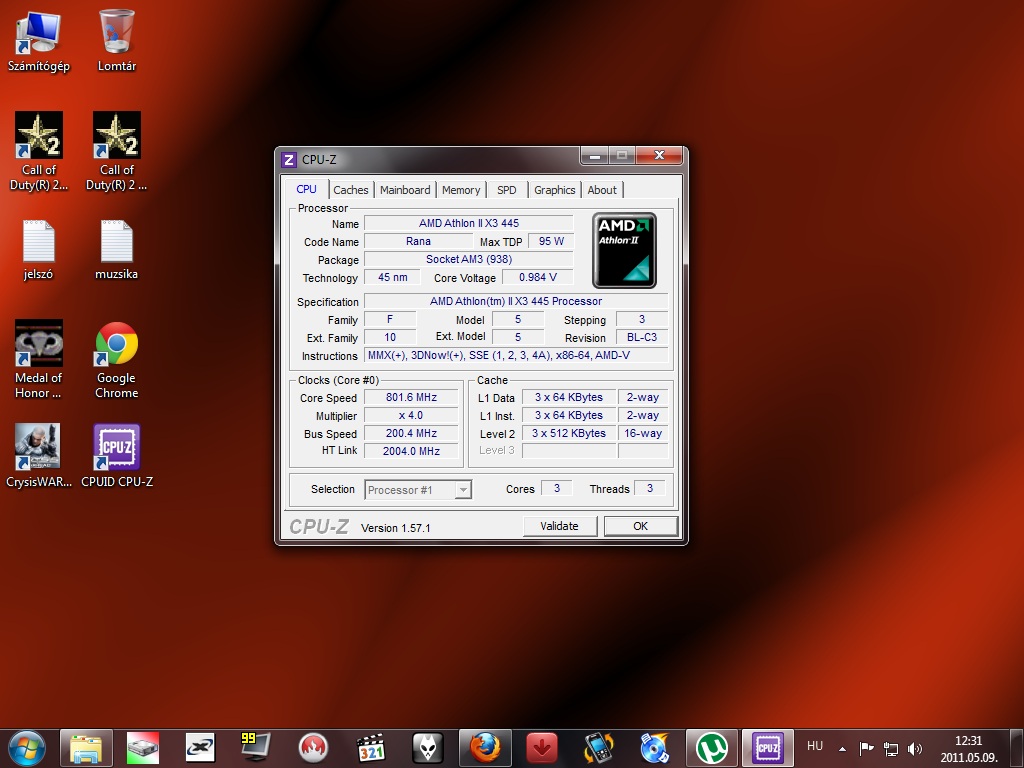
Task: Open the Google Chrome desktop shortcut
Action: (x=117, y=359)
